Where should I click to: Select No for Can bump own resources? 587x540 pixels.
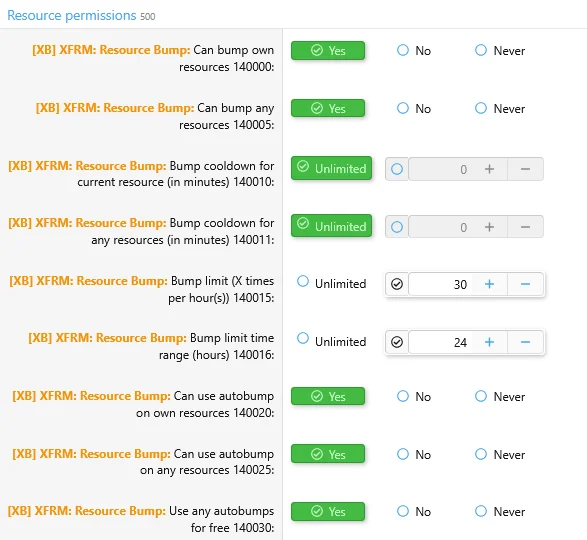pos(414,51)
